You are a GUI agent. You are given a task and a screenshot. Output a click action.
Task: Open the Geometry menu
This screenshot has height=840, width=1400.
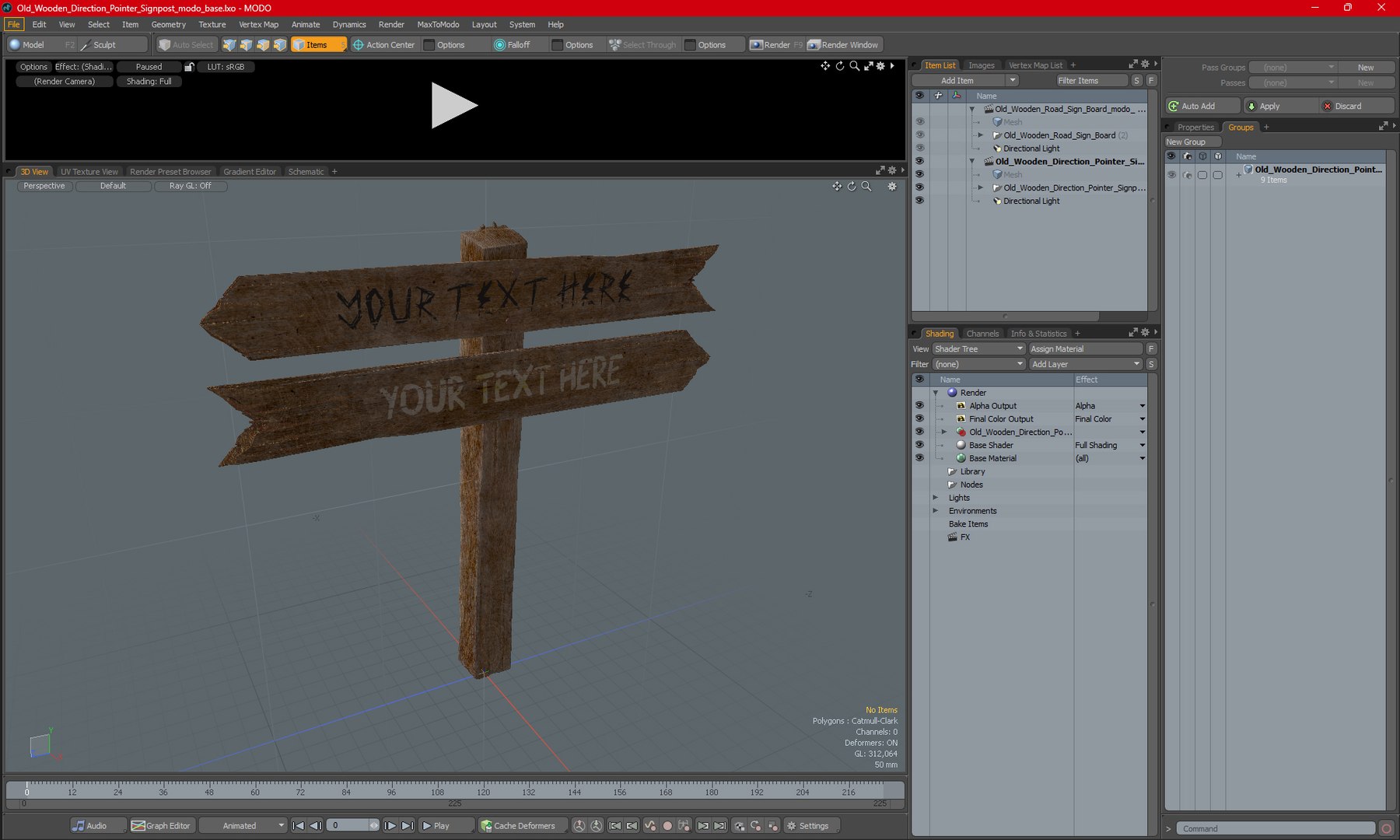pyautogui.click(x=168, y=25)
